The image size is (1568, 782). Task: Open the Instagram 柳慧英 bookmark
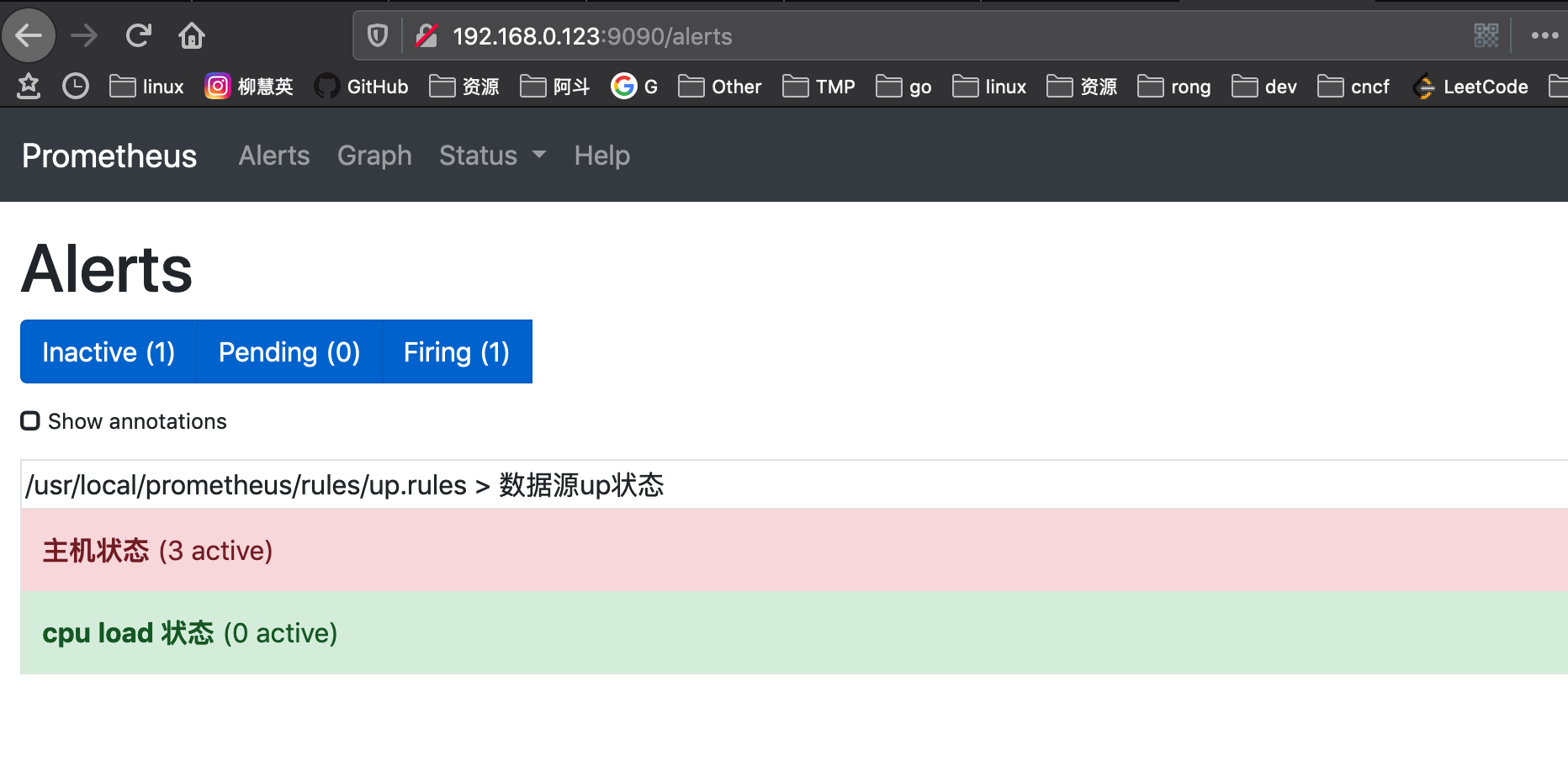pos(249,86)
